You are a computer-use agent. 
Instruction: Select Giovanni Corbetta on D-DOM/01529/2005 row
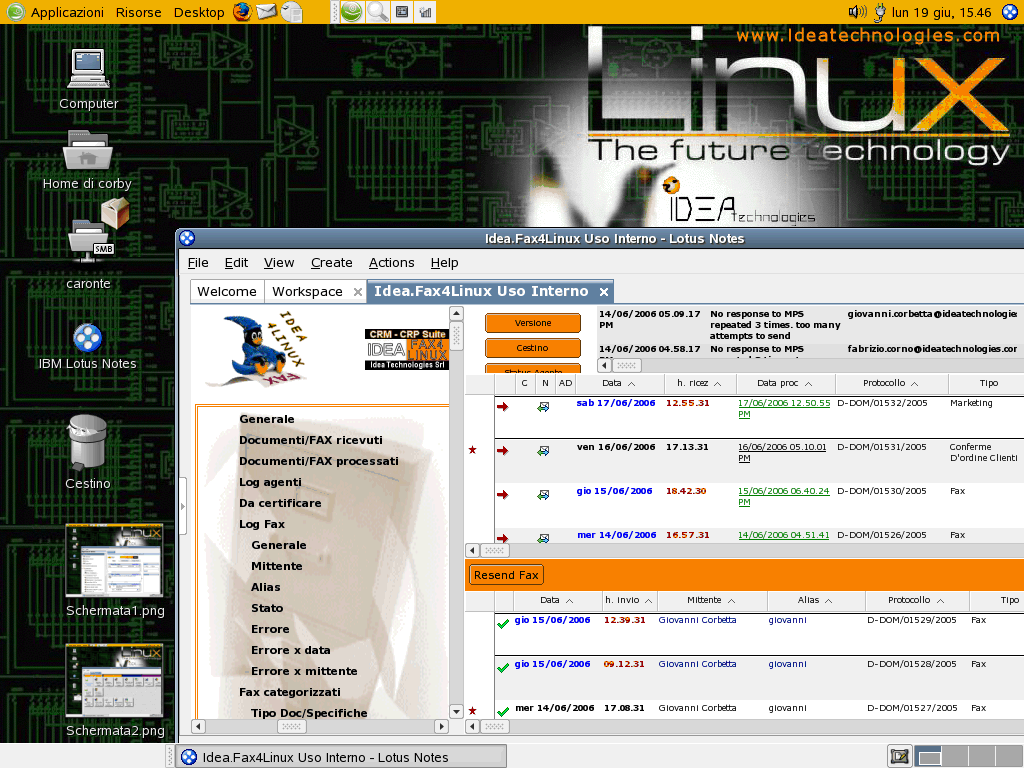[x=697, y=620]
